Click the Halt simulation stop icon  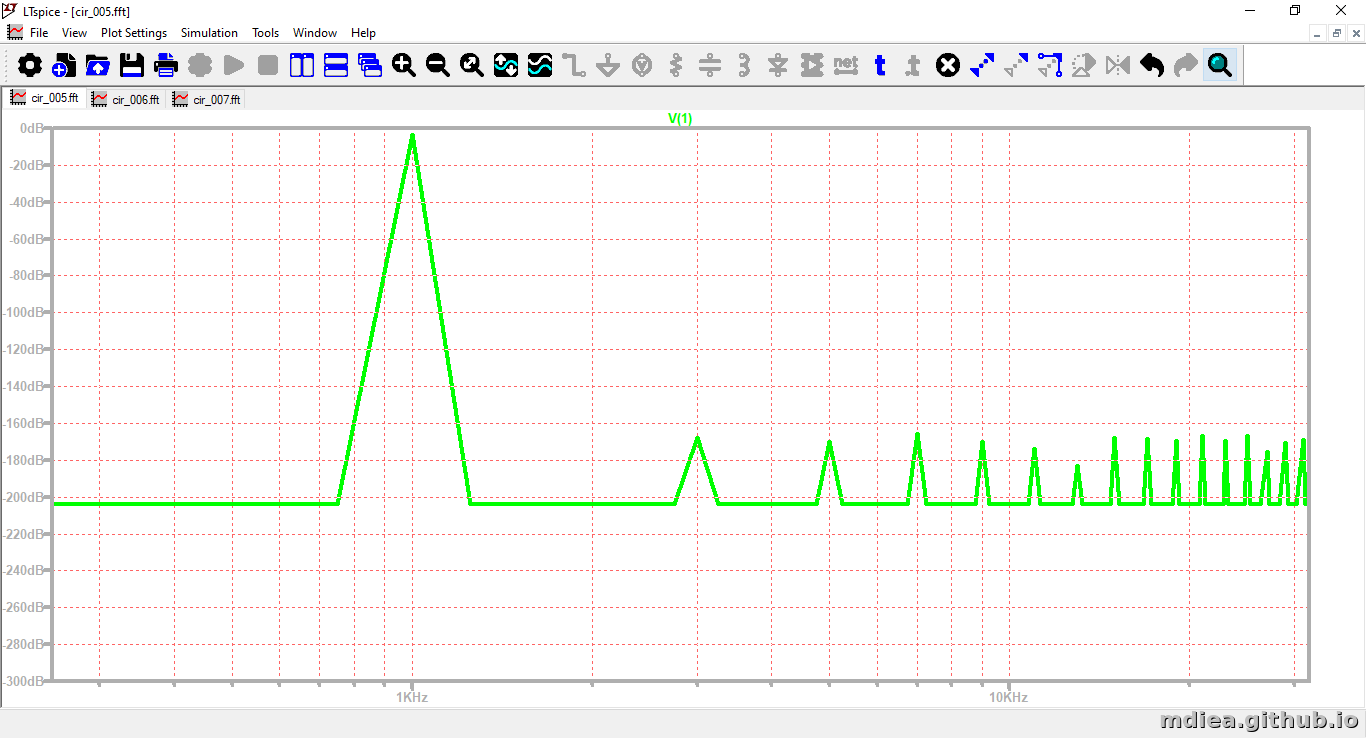pos(268,66)
